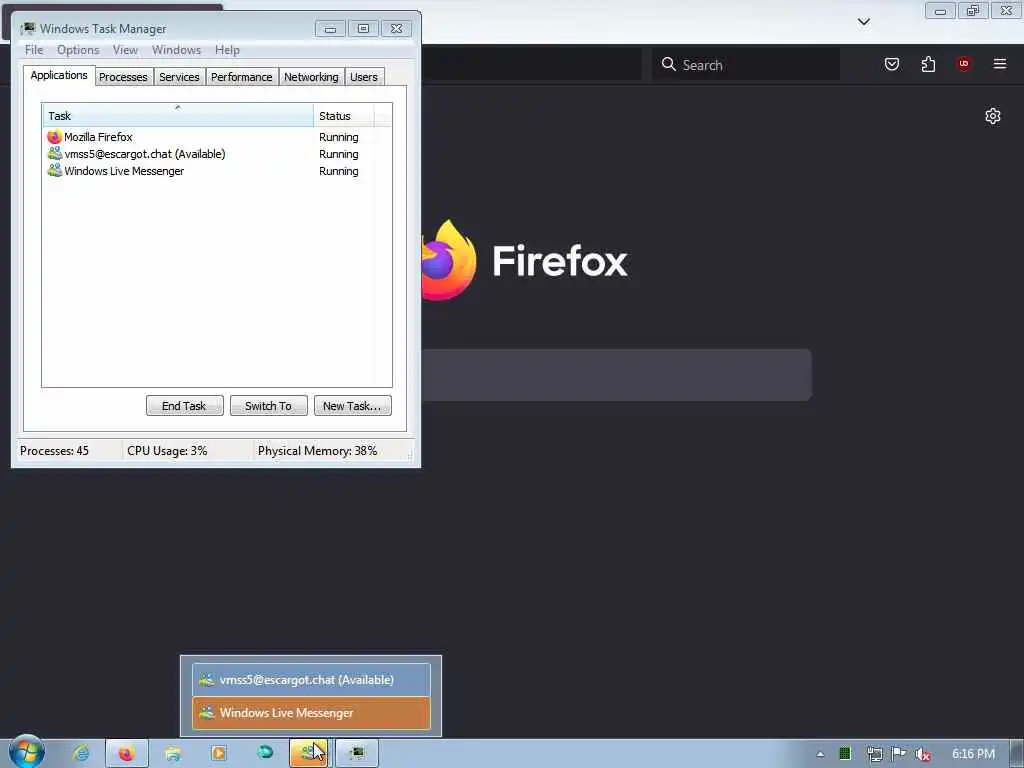Open Firefox extensions puzzle icon

(928, 64)
